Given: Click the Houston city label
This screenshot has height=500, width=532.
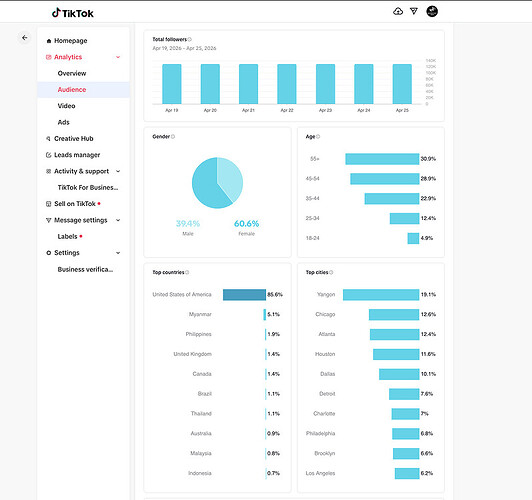Looking at the screenshot, I should 325,354.
